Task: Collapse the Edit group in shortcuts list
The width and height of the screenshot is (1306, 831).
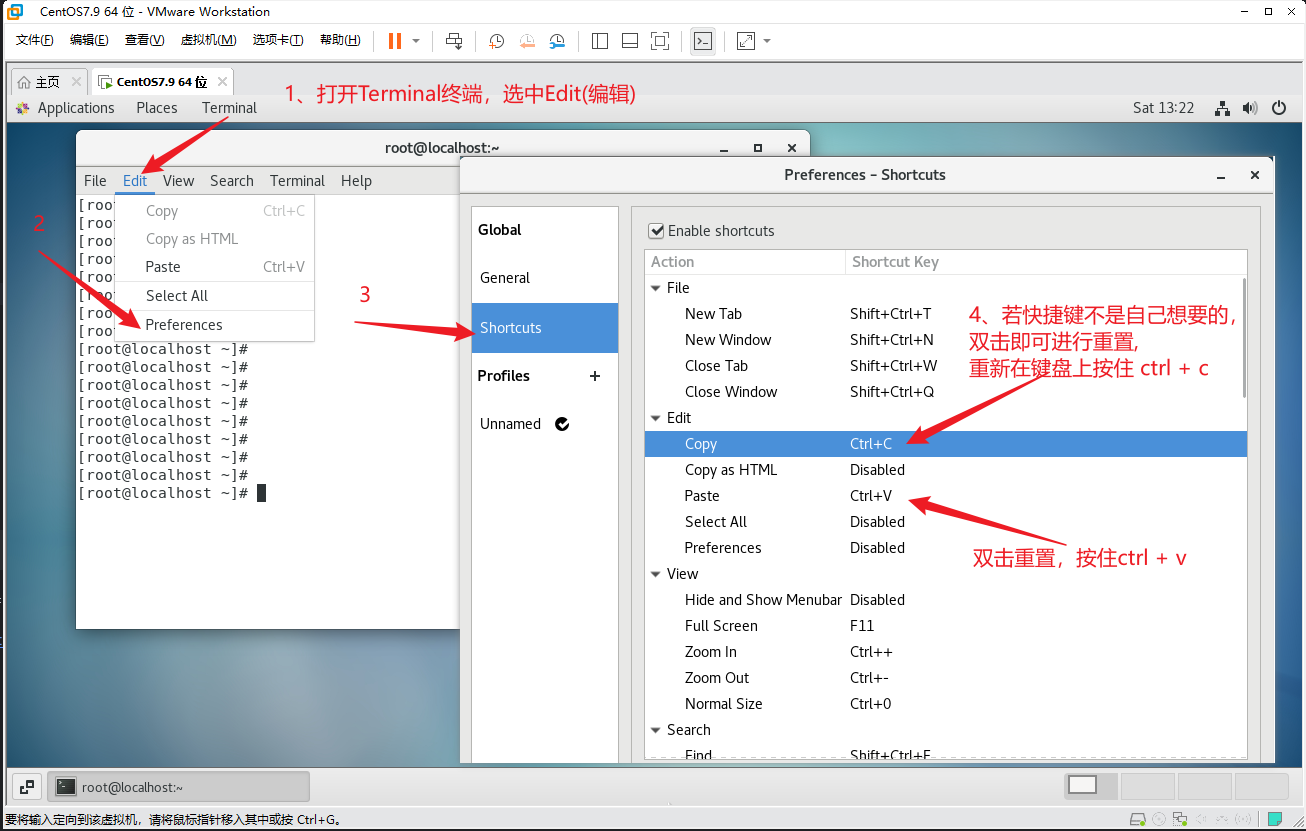Action: [656, 418]
